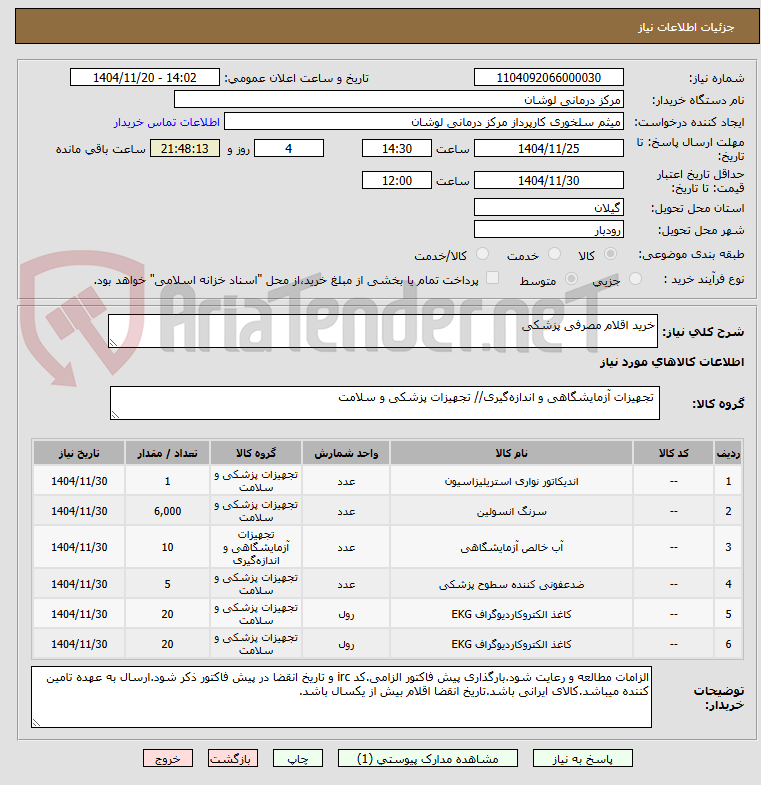The height and width of the screenshot is (785, 761).
Task: Click the سرنگ انسولین item name
Action: point(511,512)
